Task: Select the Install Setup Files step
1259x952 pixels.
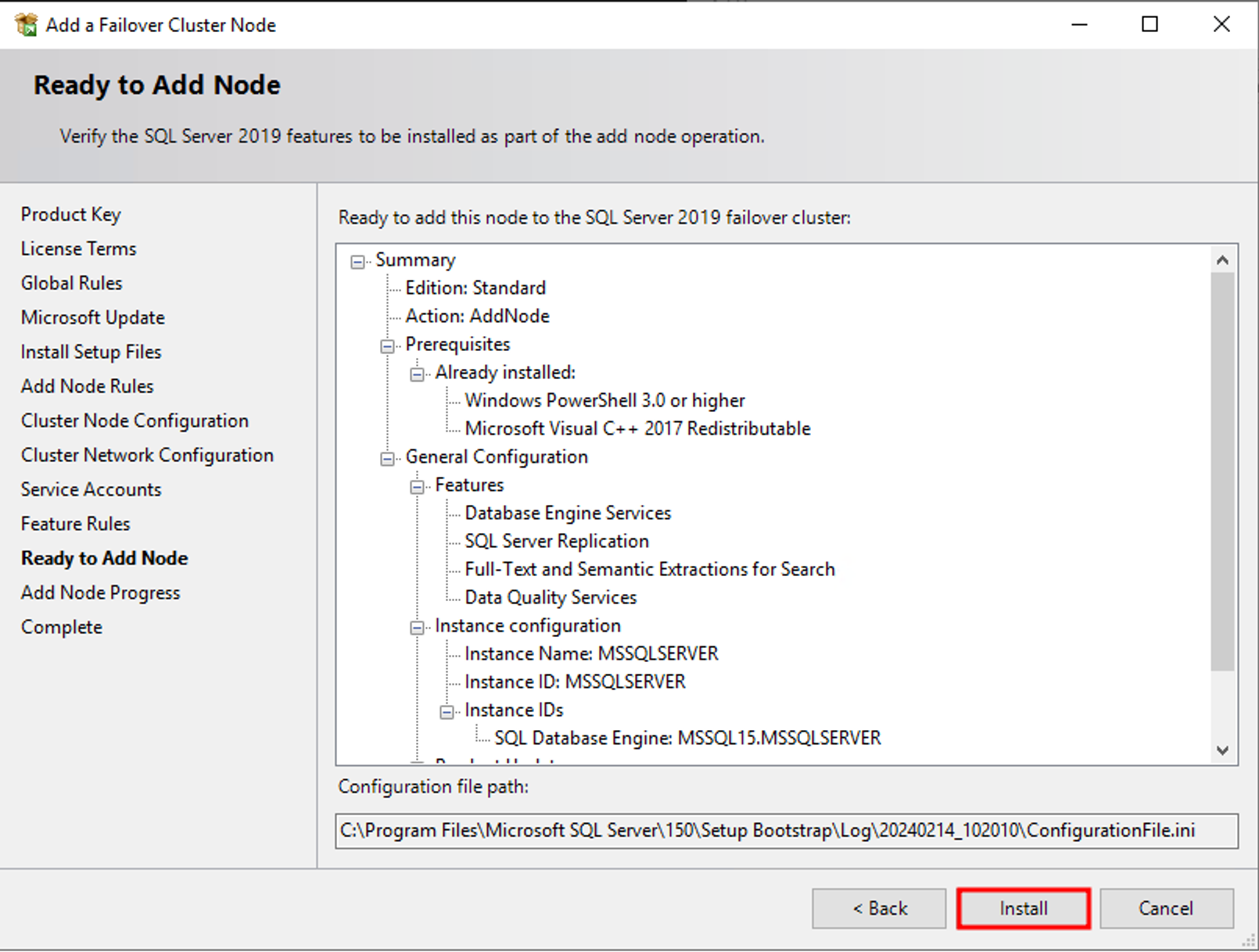Action: pyautogui.click(x=91, y=352)
